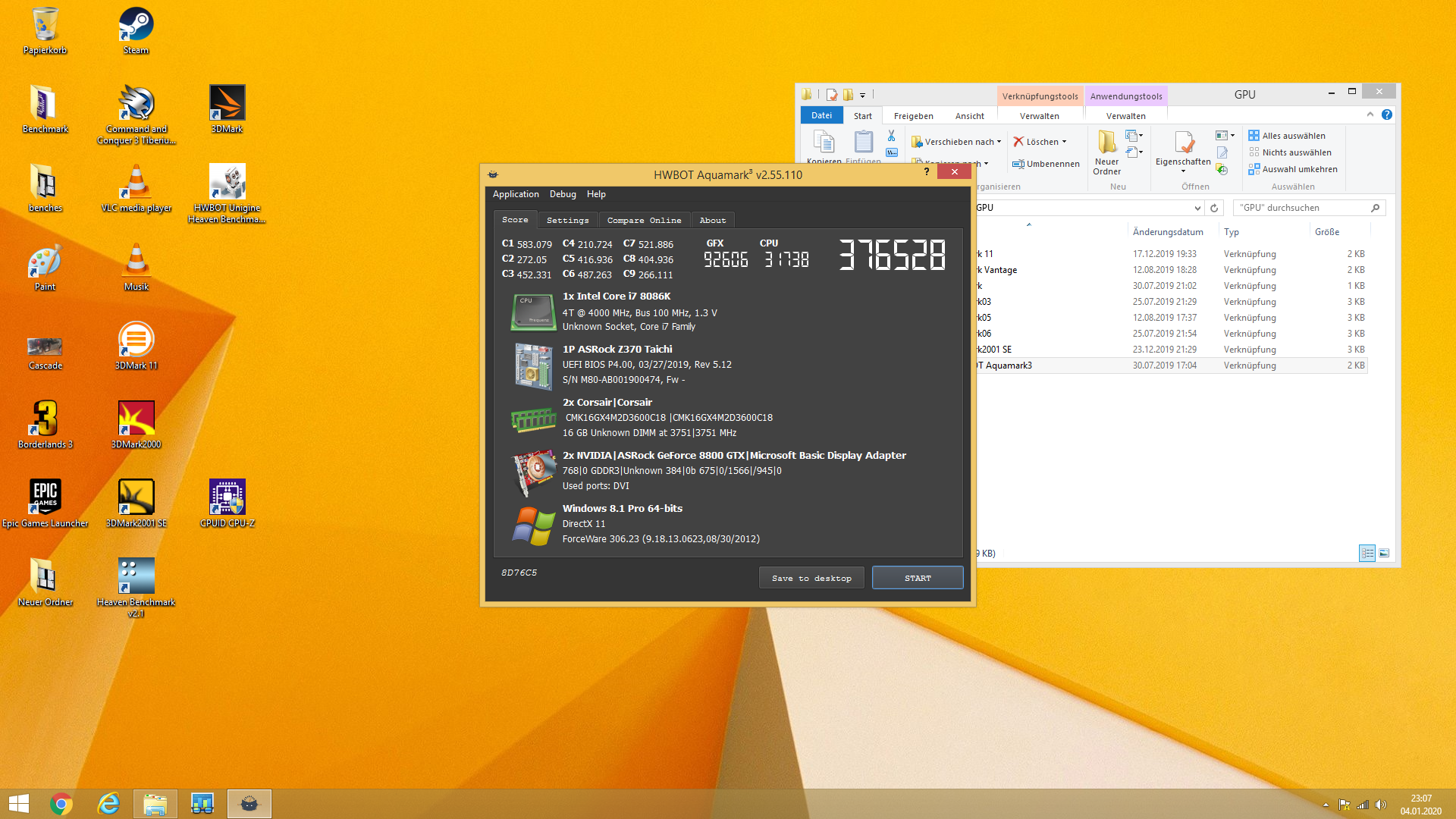The height and width of the screenshot is (819, 1456).
Task: Switch to large icons view in Explorer
Action: tap(1384, 554)
